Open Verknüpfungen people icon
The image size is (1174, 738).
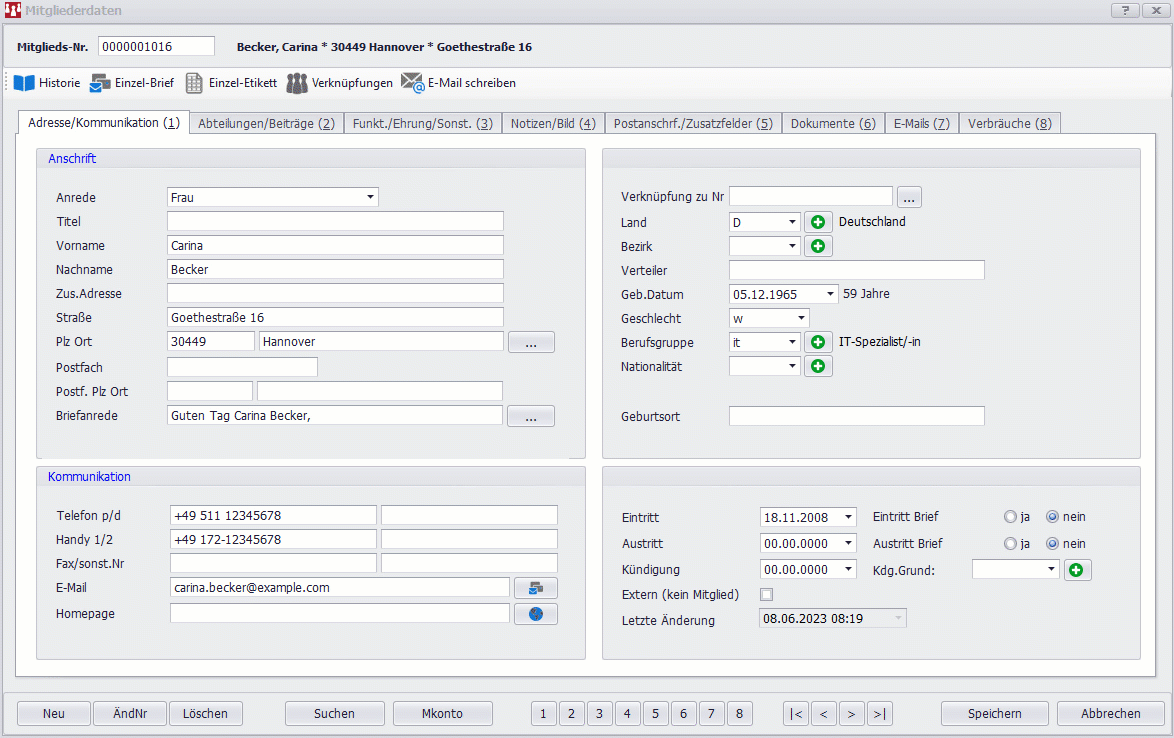[x=297, y=83]
